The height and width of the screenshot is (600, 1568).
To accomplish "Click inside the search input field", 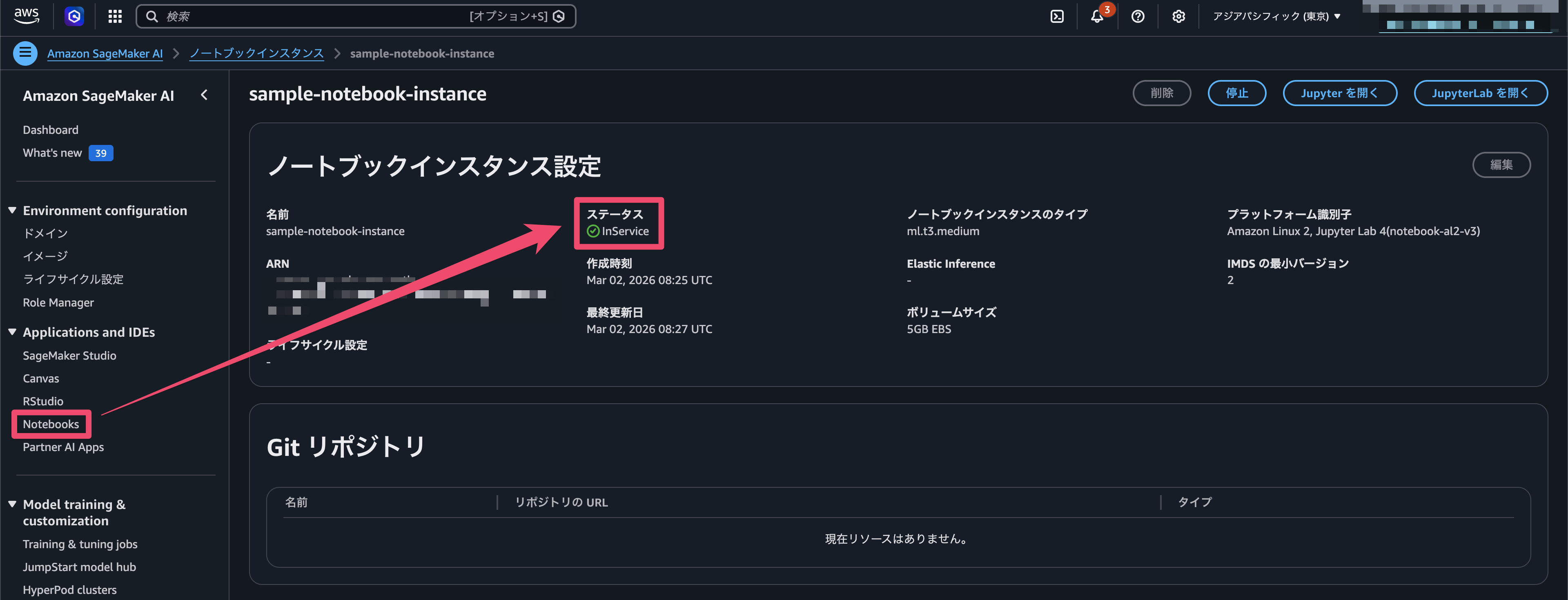I will coord(304,16).
